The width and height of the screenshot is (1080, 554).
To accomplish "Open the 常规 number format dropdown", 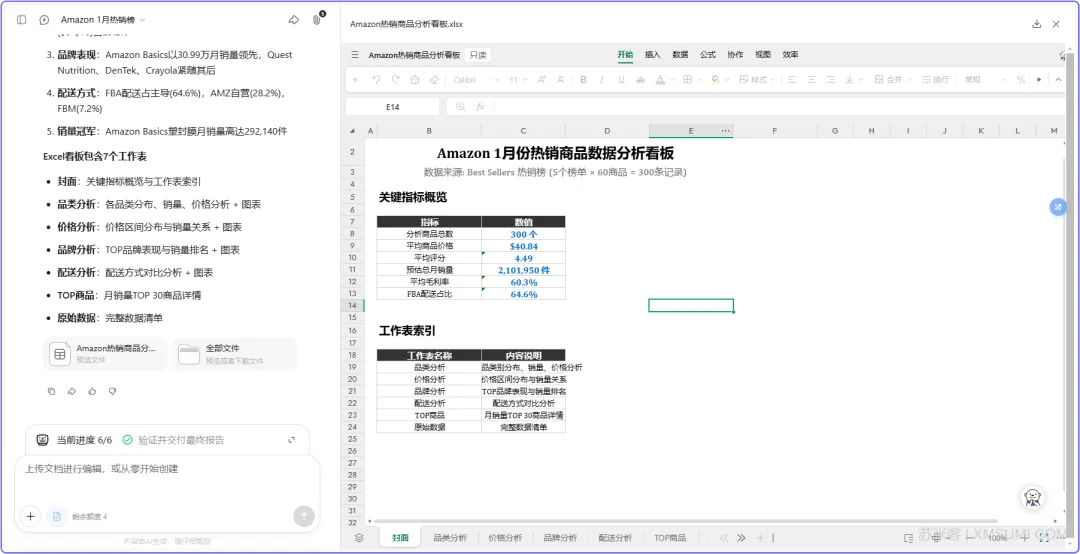I will [x=984, y=80].
